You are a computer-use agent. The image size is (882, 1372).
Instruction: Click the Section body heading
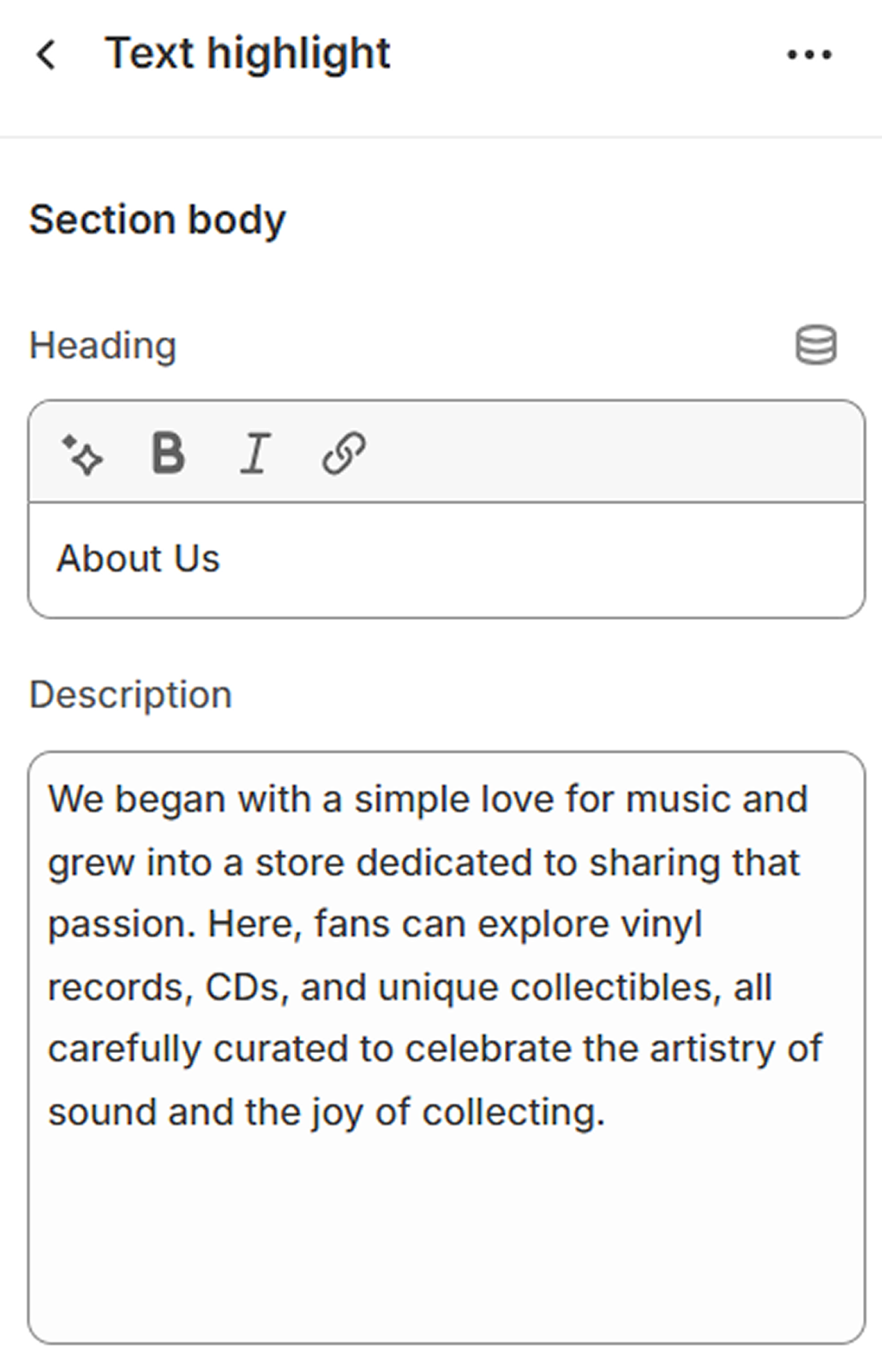[157, 220]
